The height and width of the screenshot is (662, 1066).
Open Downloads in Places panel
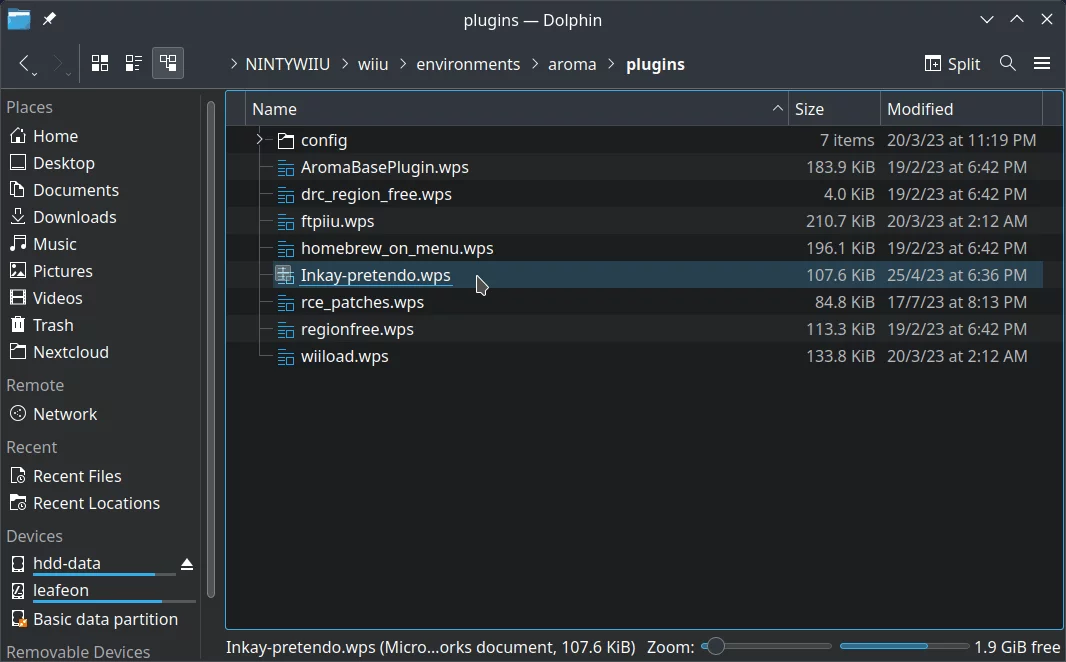[74, 217]
